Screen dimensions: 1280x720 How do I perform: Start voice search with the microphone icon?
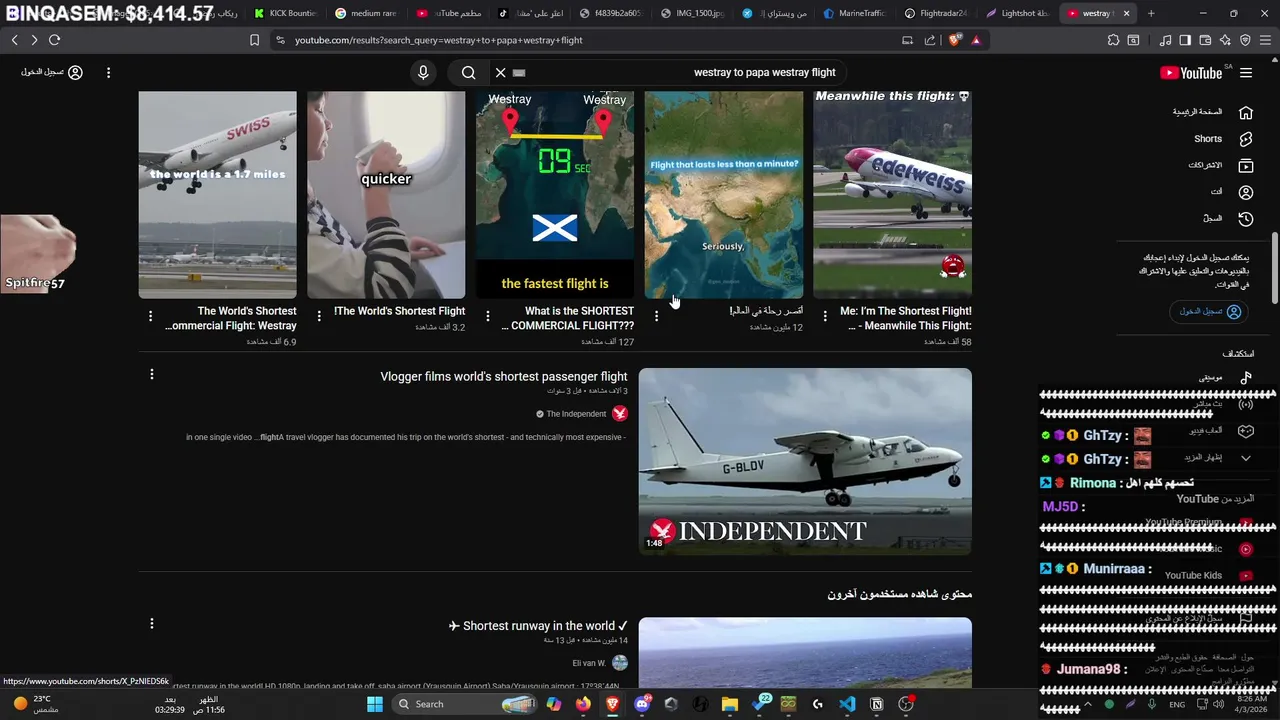[423, 72]
